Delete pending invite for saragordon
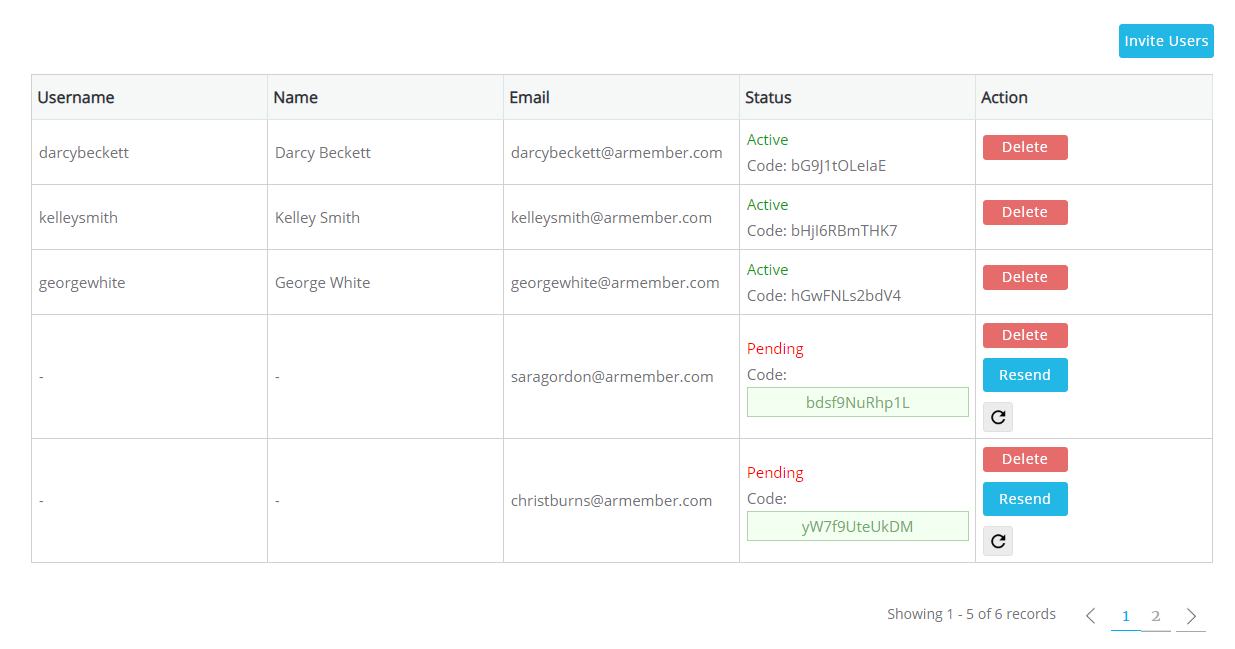The height and width of the screenshot is (649, 1235). coord(1025,335)
